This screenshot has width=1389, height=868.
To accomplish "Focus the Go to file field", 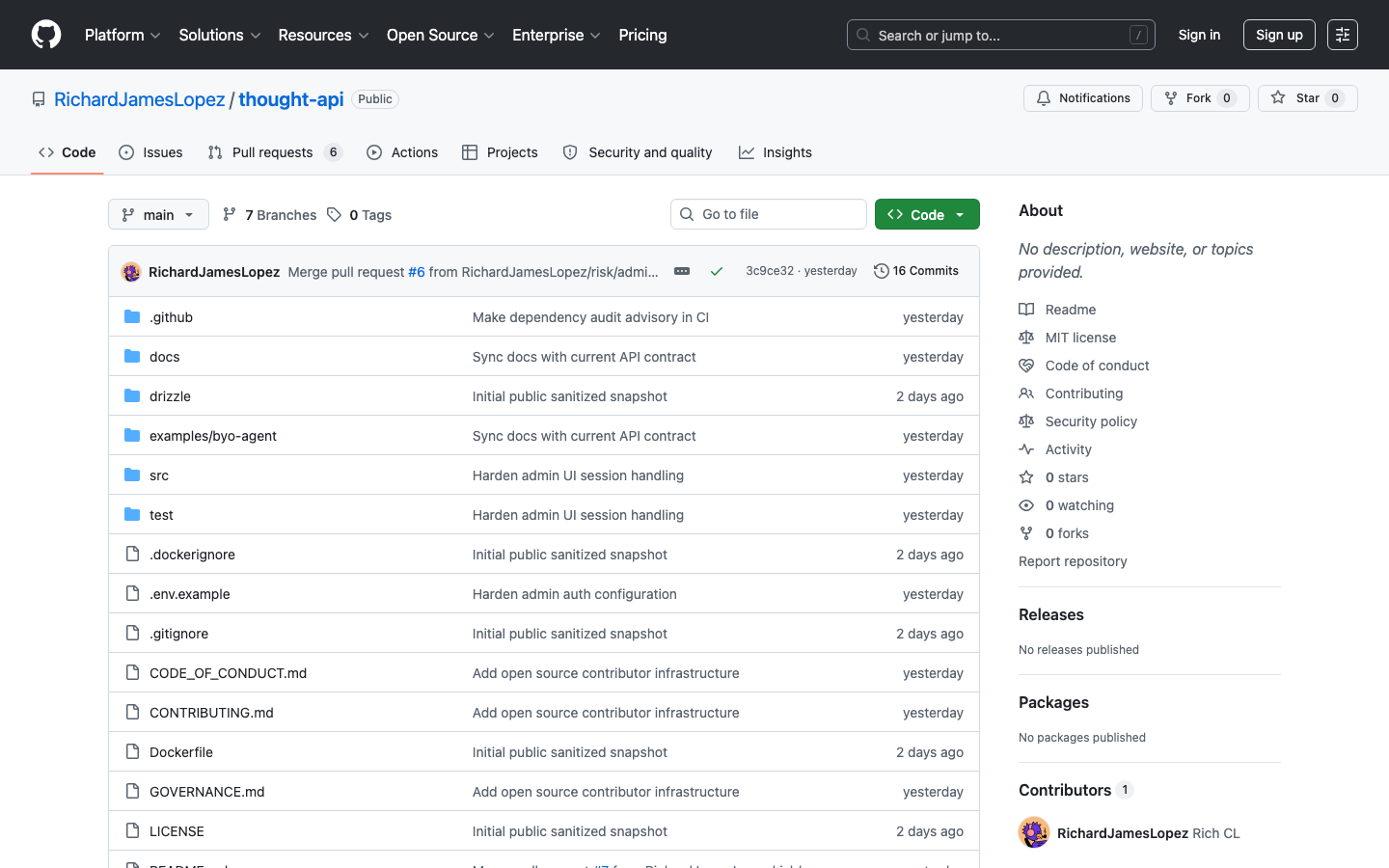I will click(x=769, y=214).
